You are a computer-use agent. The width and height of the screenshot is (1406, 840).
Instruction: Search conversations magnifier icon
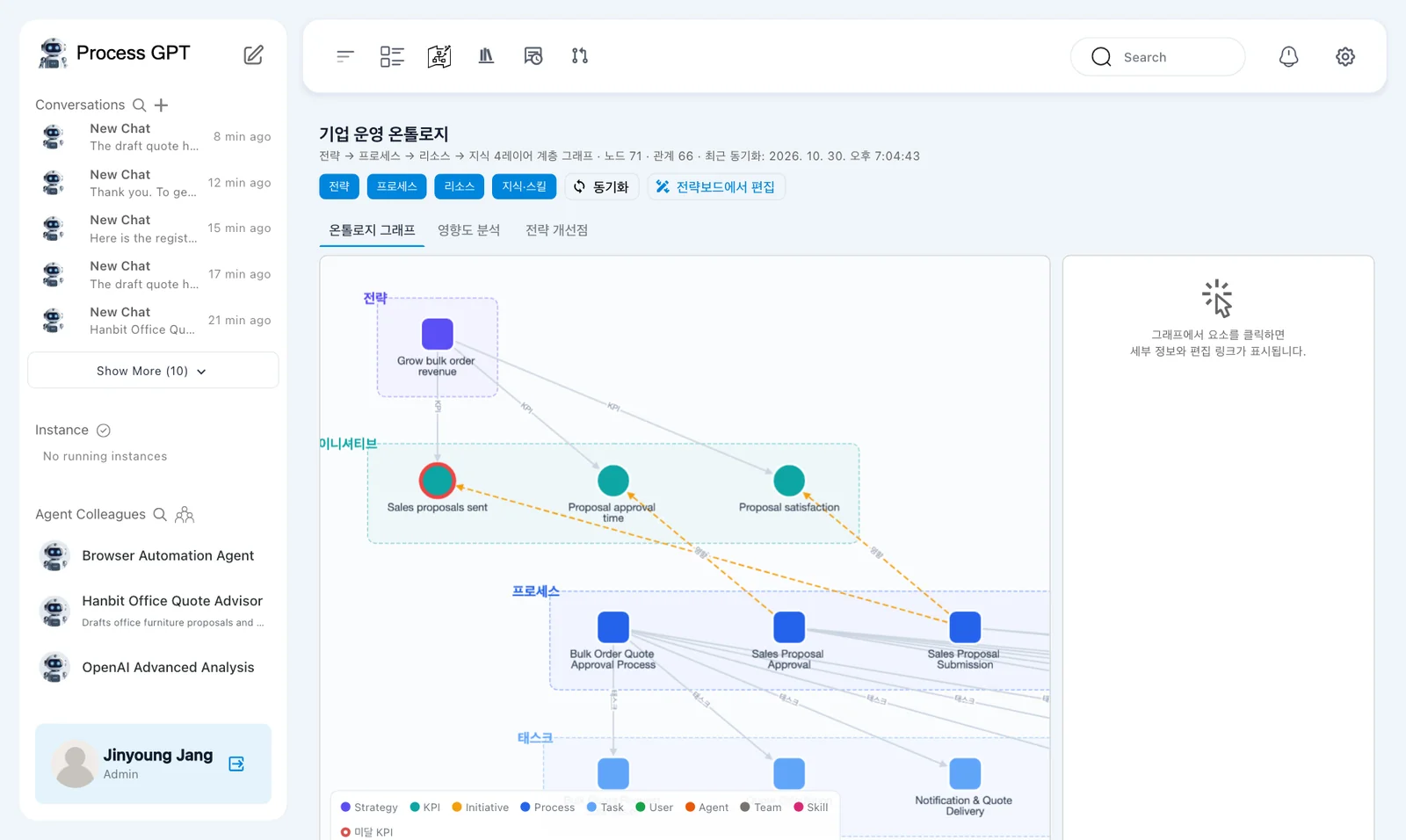pyautogui.click(x=139, y=105)
